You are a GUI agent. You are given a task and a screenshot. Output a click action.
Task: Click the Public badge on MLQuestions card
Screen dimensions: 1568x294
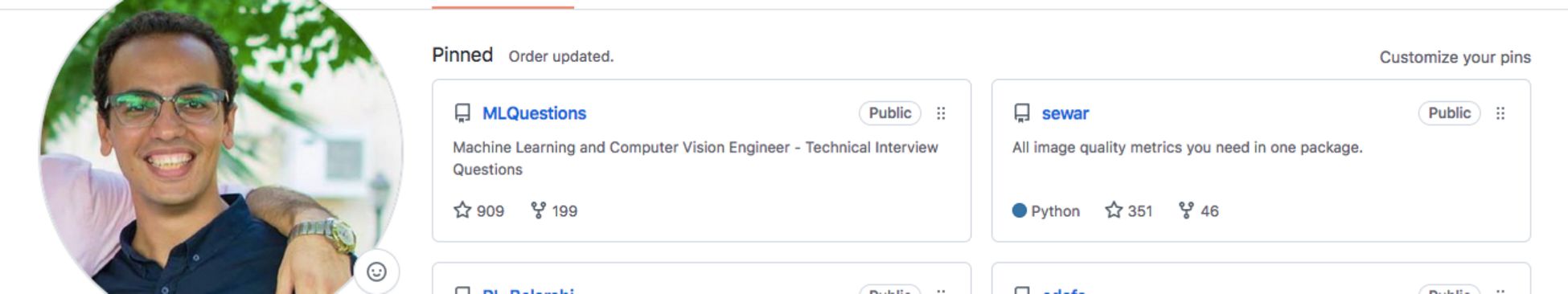click(x=889, y=113)
